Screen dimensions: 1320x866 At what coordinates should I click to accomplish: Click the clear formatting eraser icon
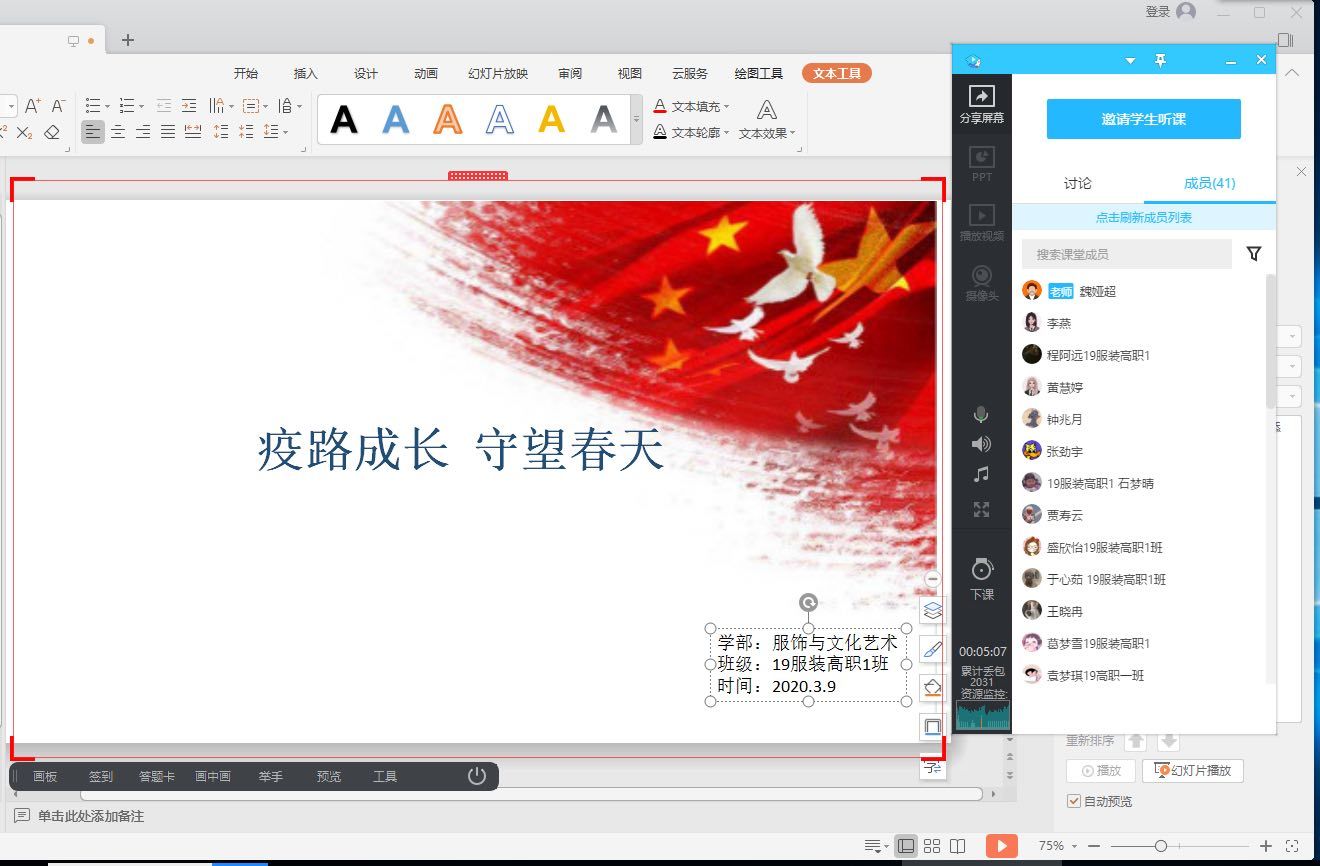(x=53, y=132)
